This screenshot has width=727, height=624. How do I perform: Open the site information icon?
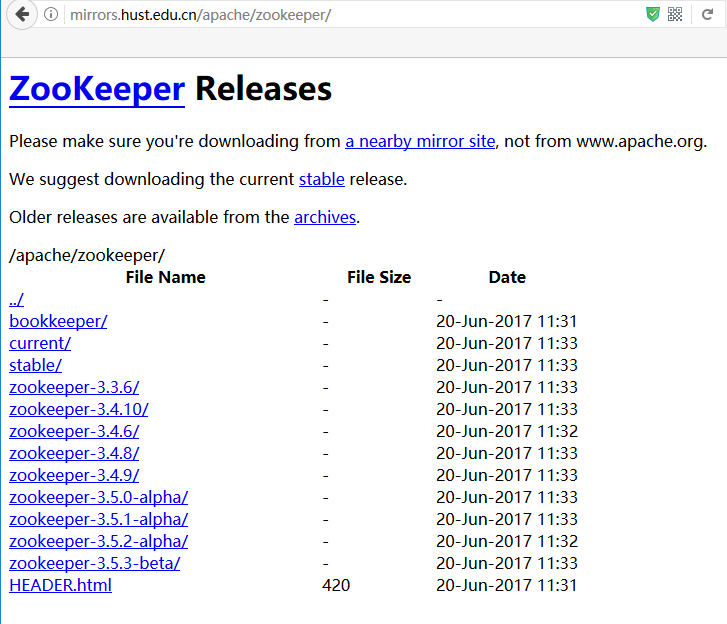point(51,14)
